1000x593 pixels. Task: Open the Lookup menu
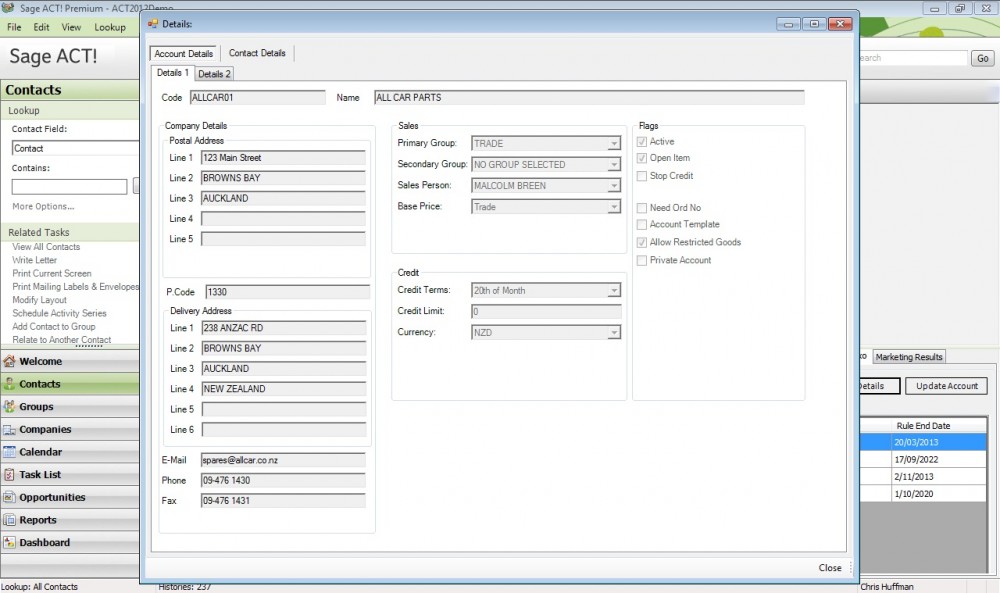(x=110, y=27)
